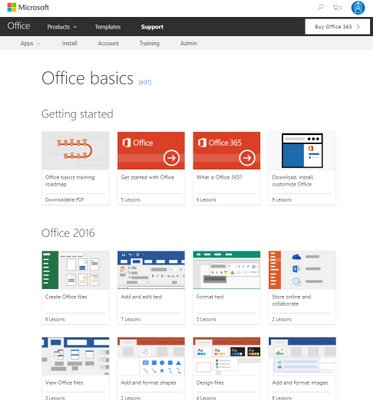Viewport: 373px width, 400px height.
Task: Open the shopping cart icon
Action: tap(337, 7)
